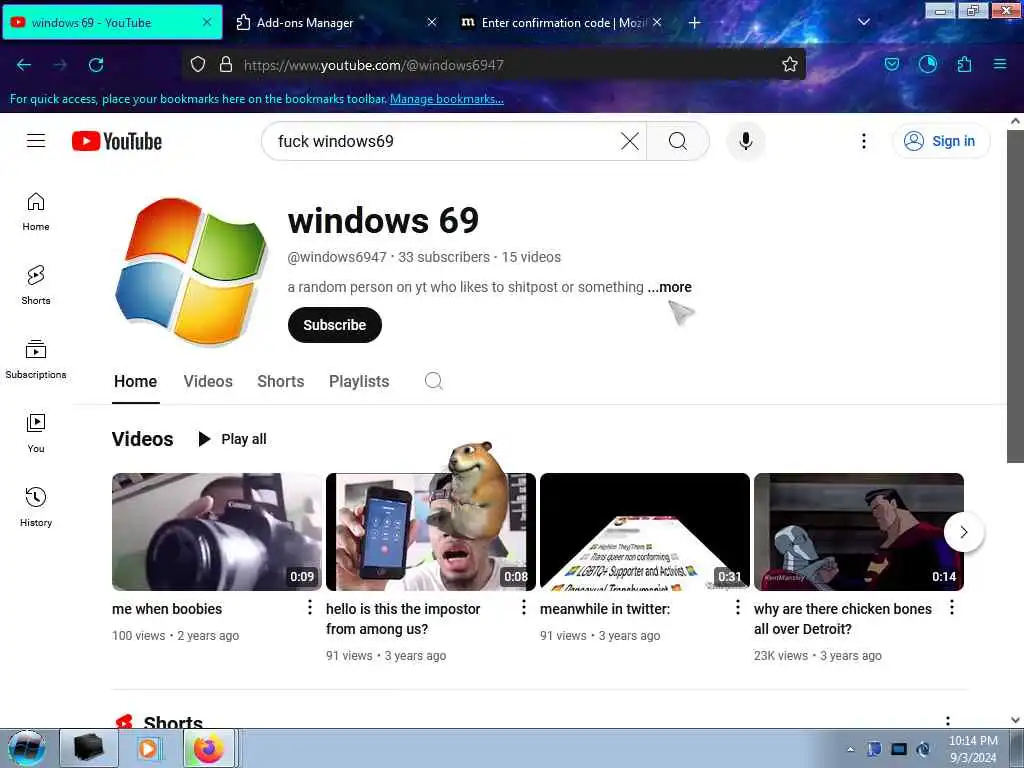Screen dimensions: 1024x768
Task: Clear the YouTube search query with the X
Action: click(x=630, y=141)
